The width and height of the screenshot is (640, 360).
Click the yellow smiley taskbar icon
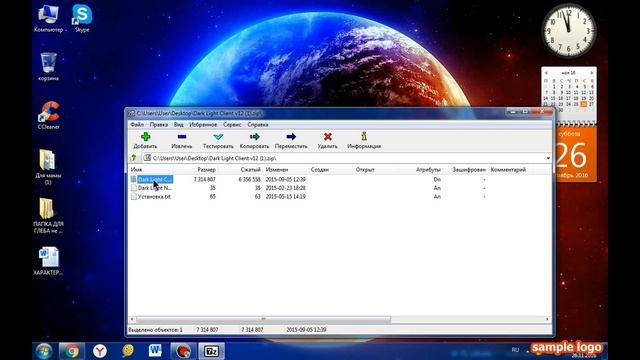pos(128,351)
